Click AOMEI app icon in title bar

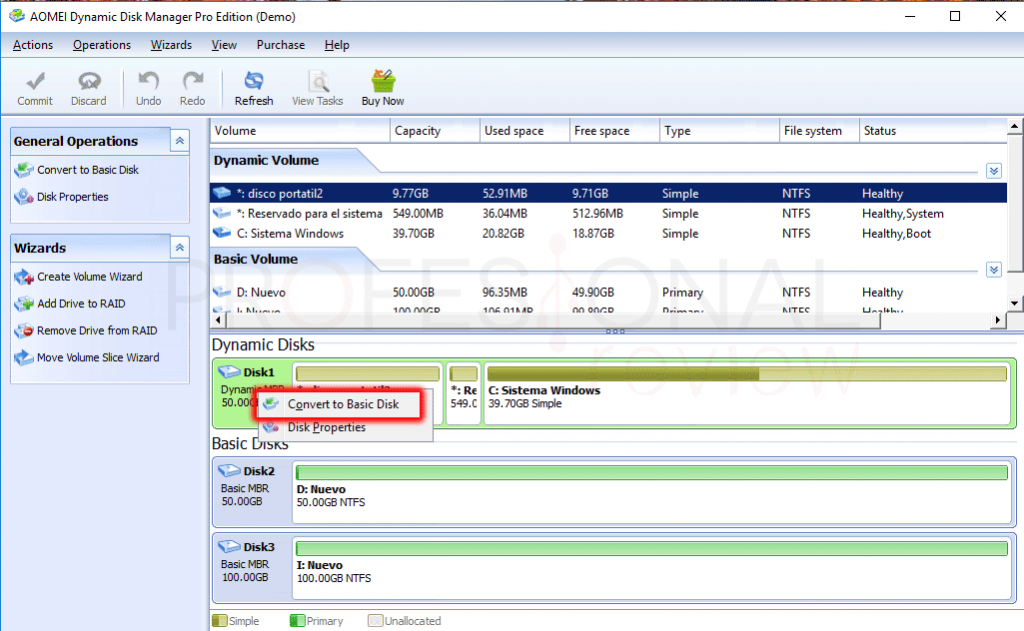16,16
